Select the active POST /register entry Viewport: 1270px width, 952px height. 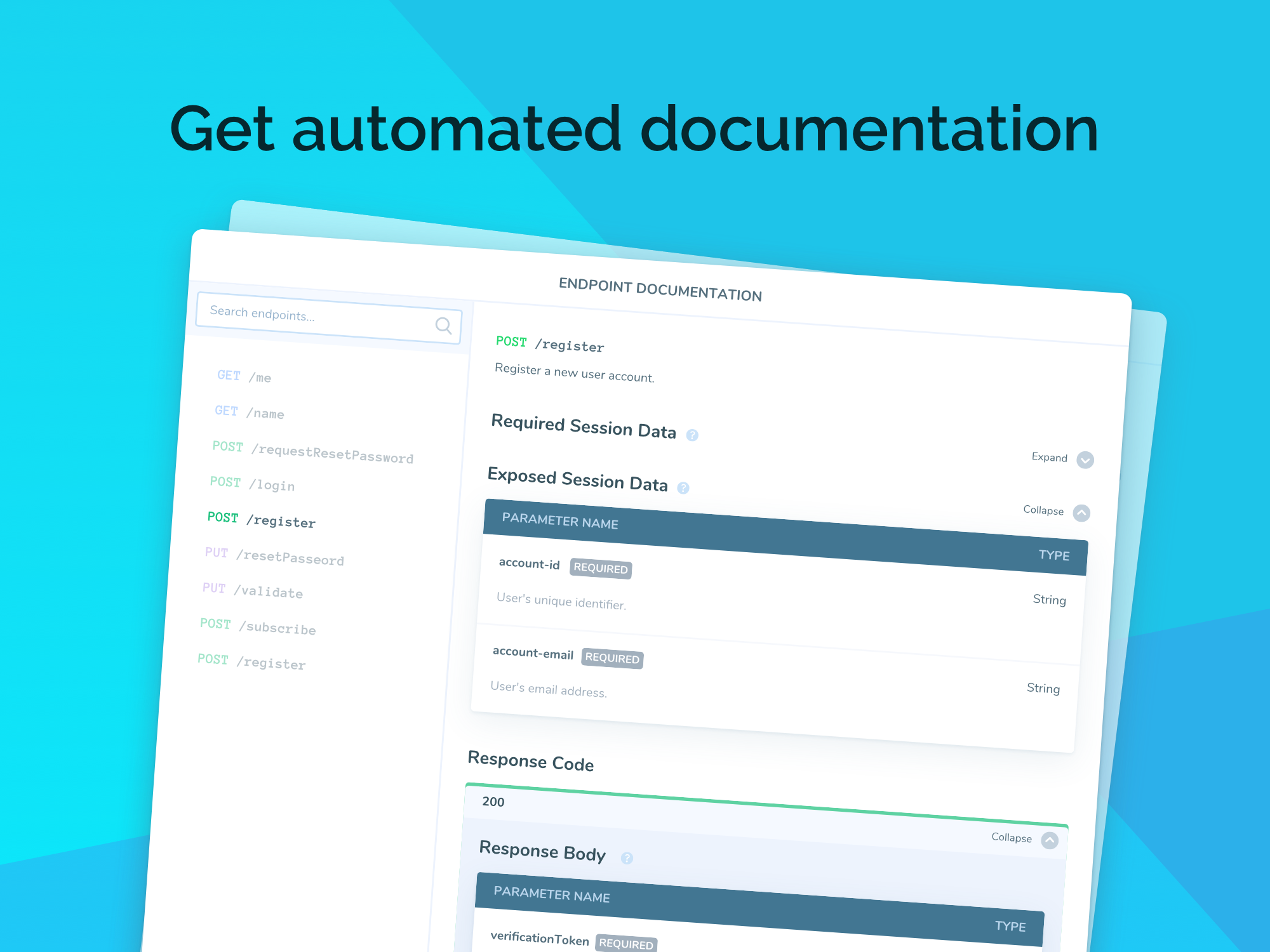(x=262, y=520)
